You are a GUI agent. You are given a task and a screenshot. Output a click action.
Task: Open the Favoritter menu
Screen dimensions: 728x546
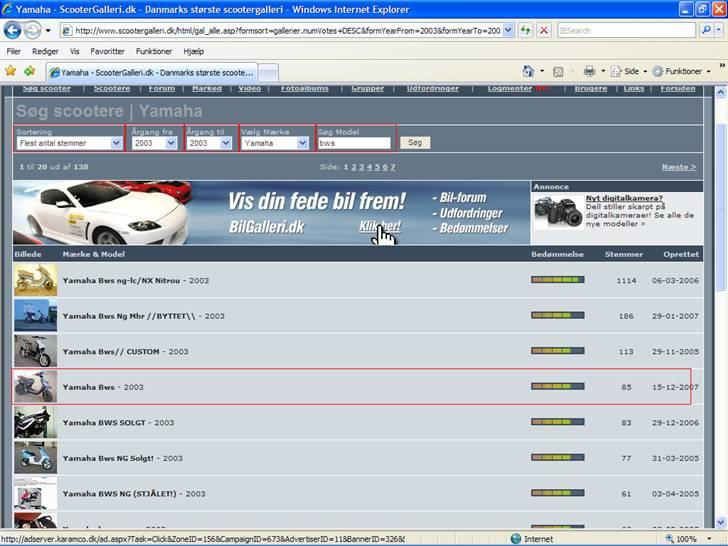click(108, 51)
